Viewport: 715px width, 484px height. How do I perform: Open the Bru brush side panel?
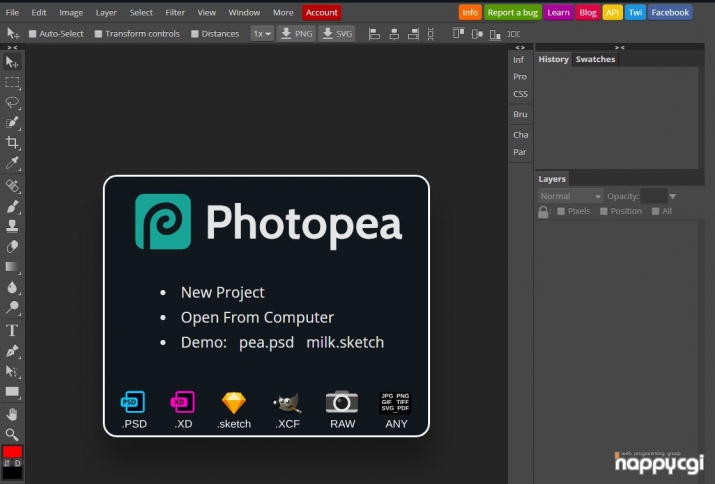point(520,114)
